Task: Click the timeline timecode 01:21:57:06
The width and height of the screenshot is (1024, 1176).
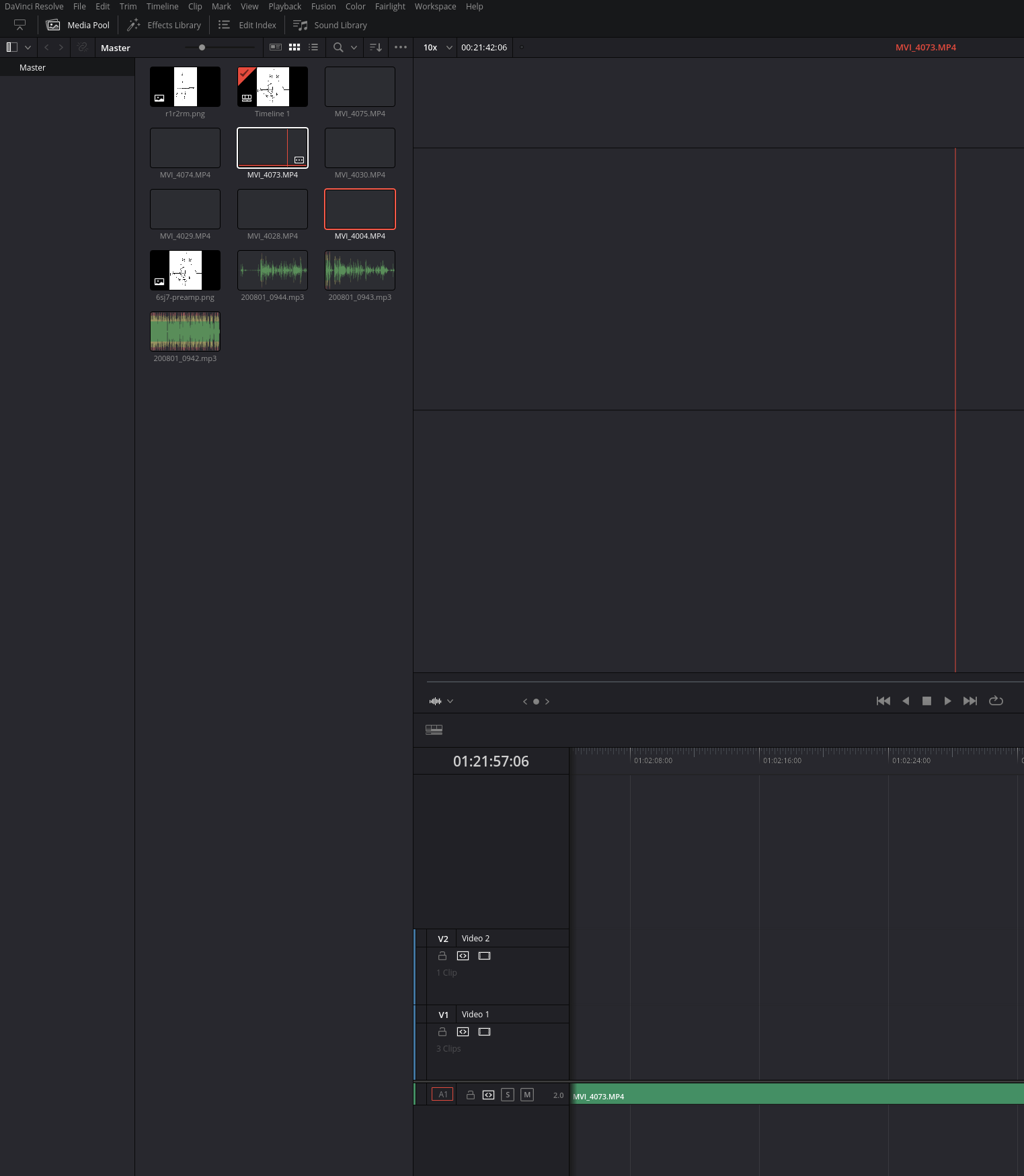Action: click(x=491, y=761)
